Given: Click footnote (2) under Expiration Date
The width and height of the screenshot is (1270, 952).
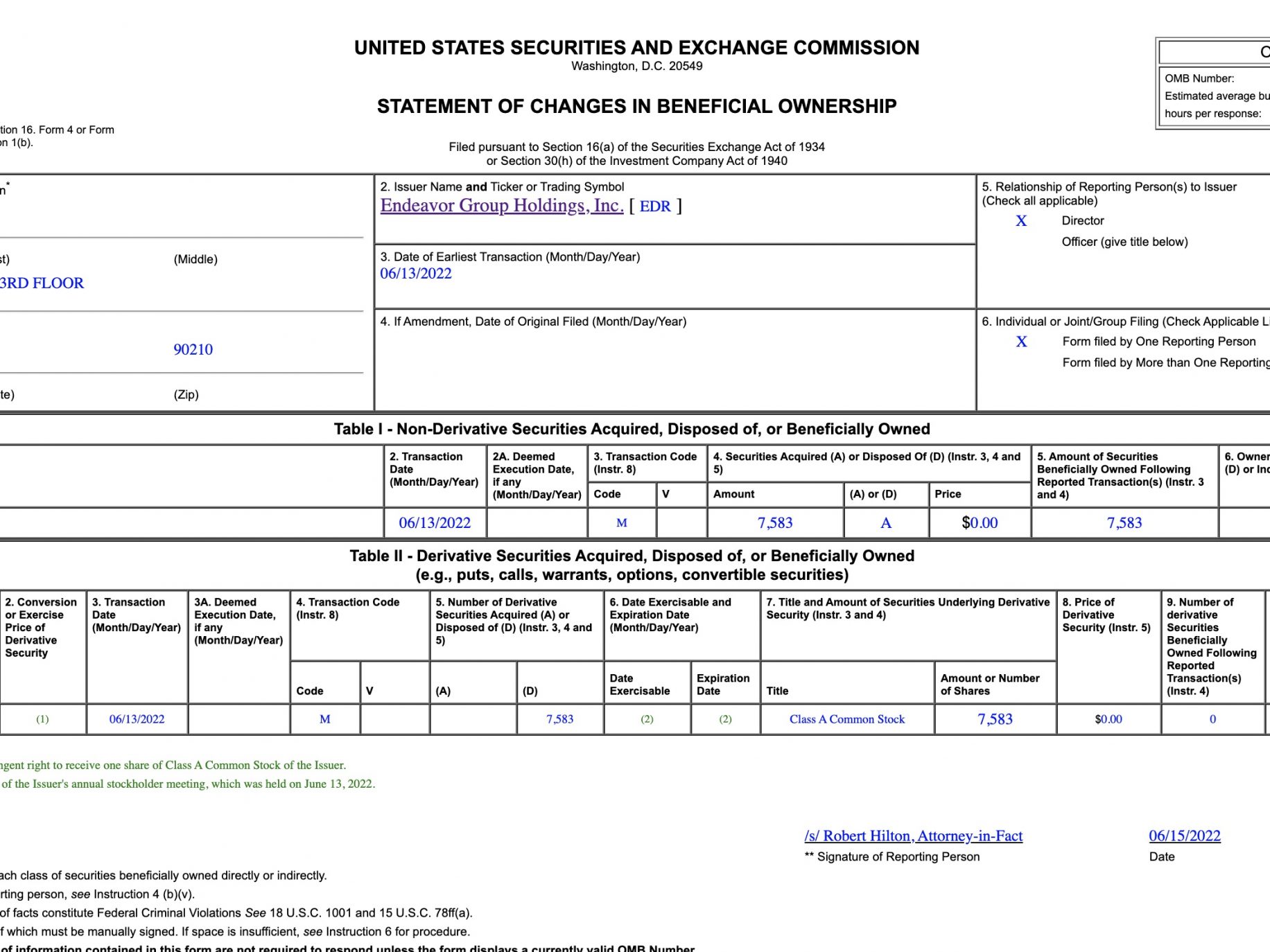Looking at the screenshot, I should [x=725, y=719].
